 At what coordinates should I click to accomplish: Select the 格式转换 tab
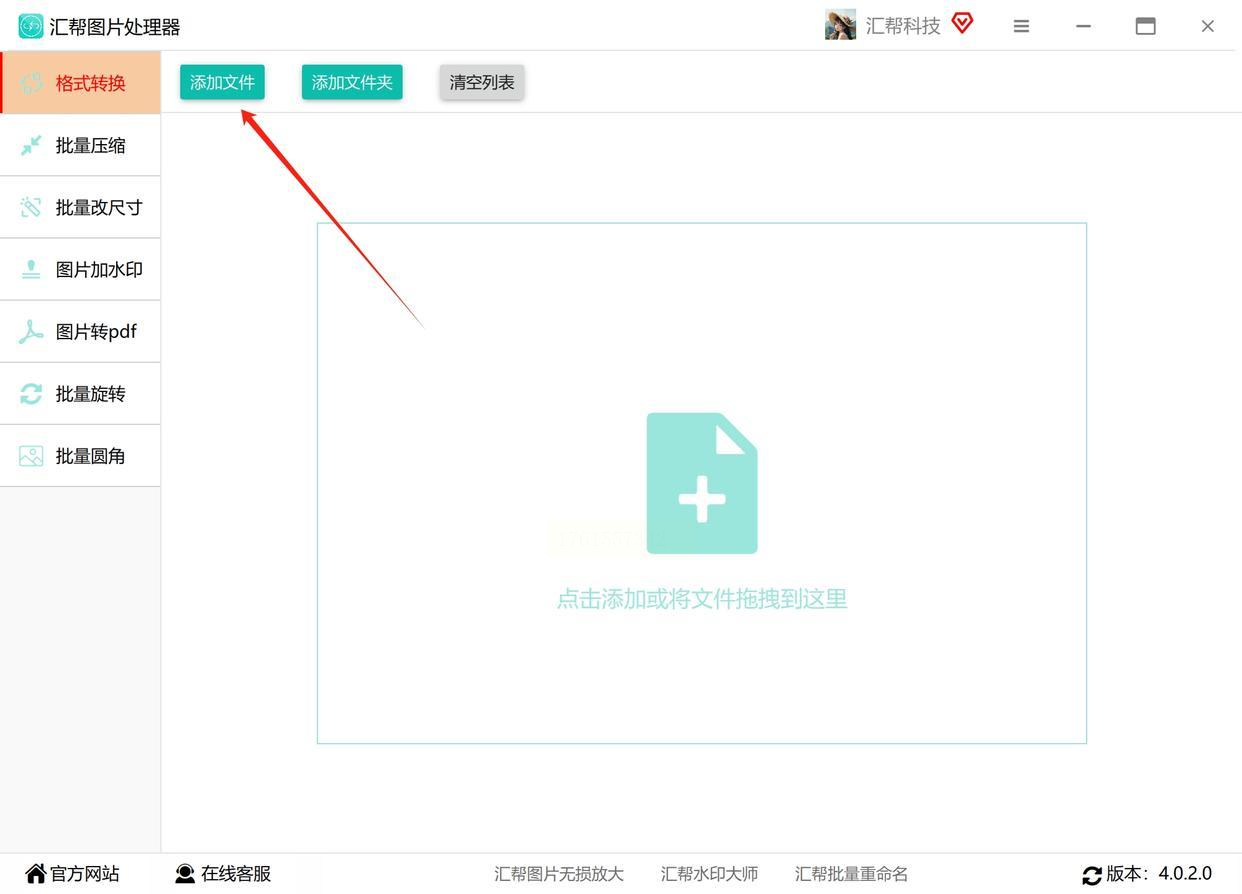(80, 83)
